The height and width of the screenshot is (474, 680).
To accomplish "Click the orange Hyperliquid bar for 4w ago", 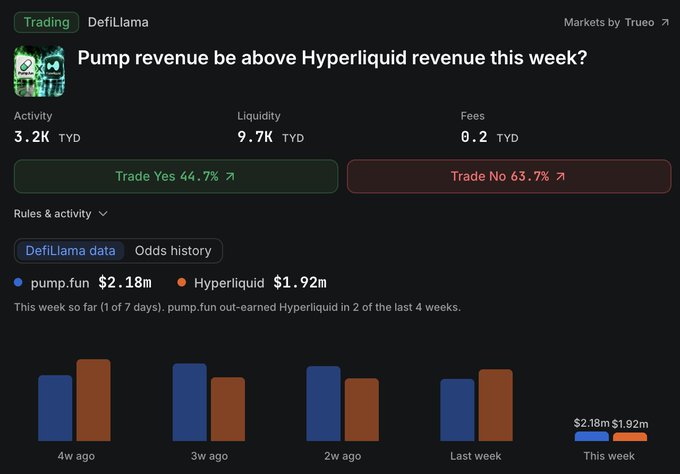I will coord(93,400).
